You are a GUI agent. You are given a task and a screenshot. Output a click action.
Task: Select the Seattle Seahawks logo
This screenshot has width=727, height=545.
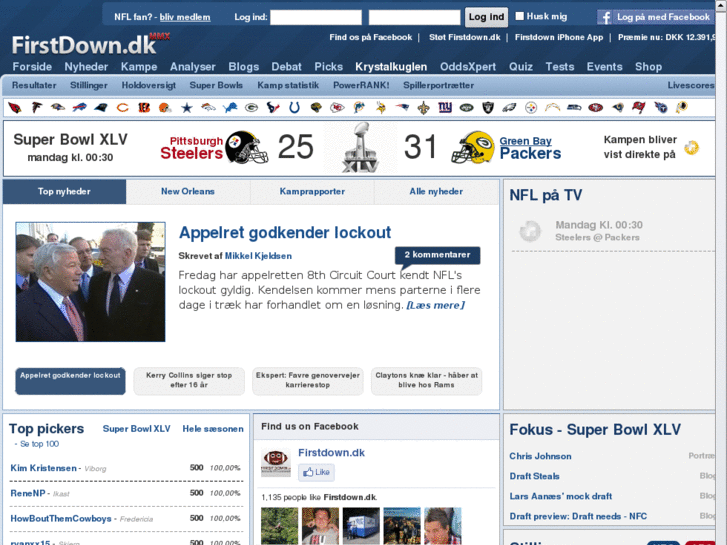(x=574, y=108)
